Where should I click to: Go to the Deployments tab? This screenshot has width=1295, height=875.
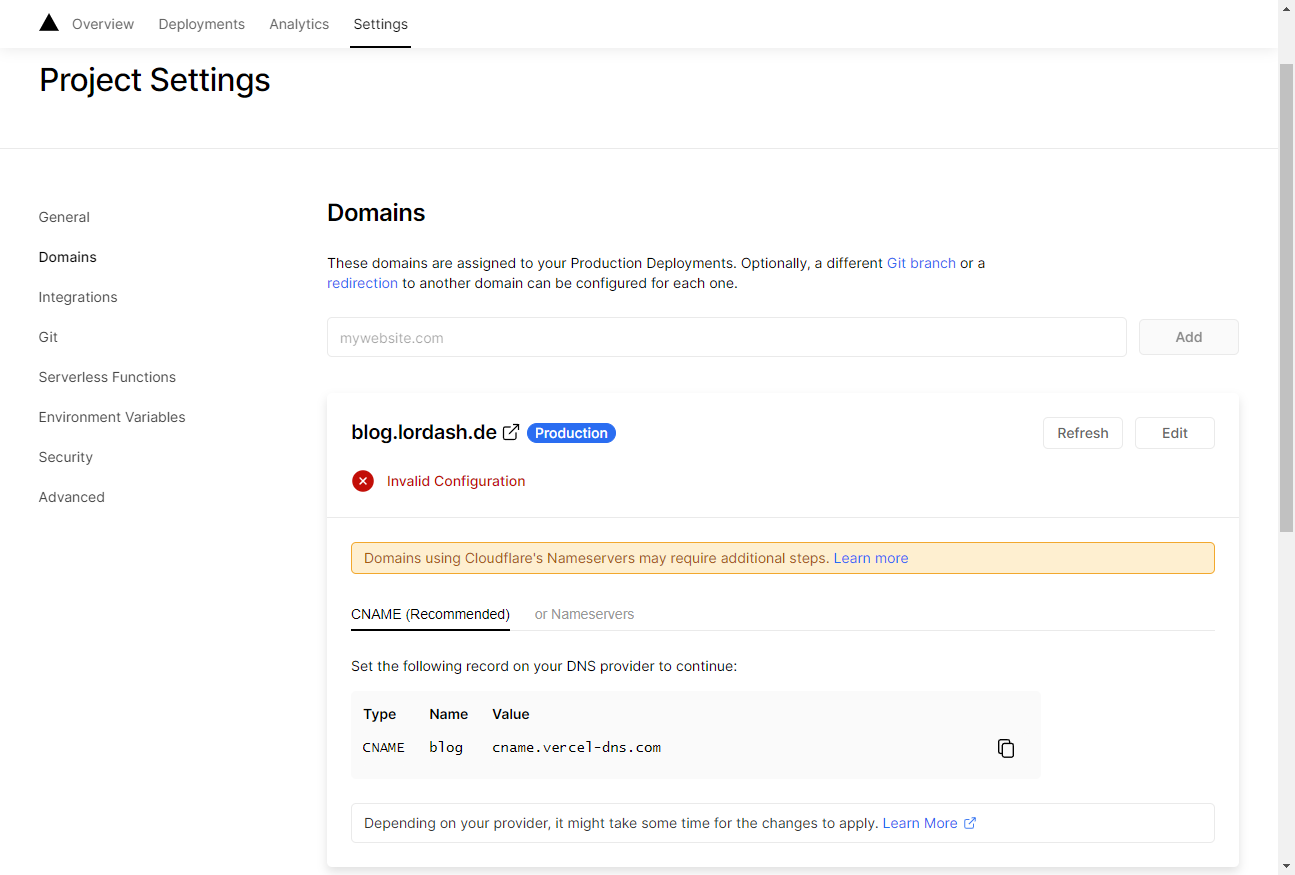[201, 24]
